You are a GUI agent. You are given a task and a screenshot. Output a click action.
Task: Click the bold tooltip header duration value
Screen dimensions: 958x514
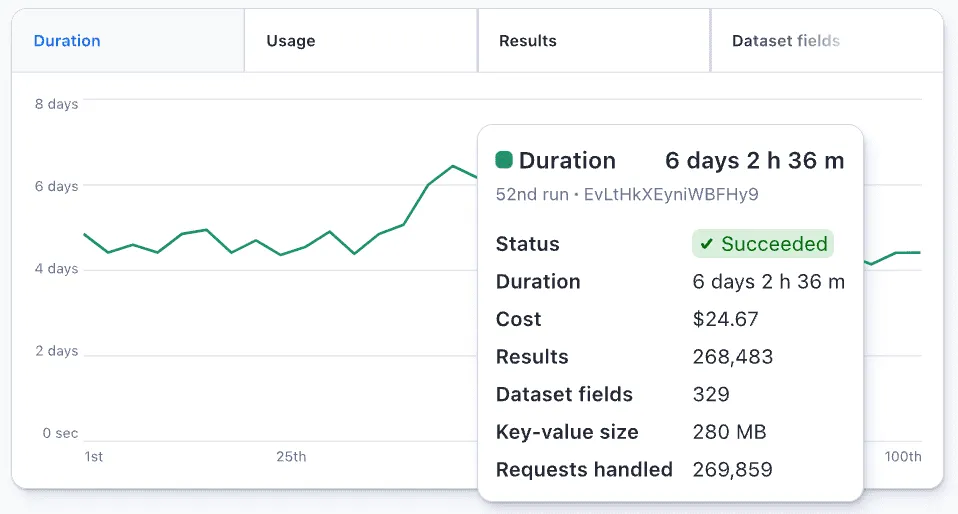coord(754,161)
